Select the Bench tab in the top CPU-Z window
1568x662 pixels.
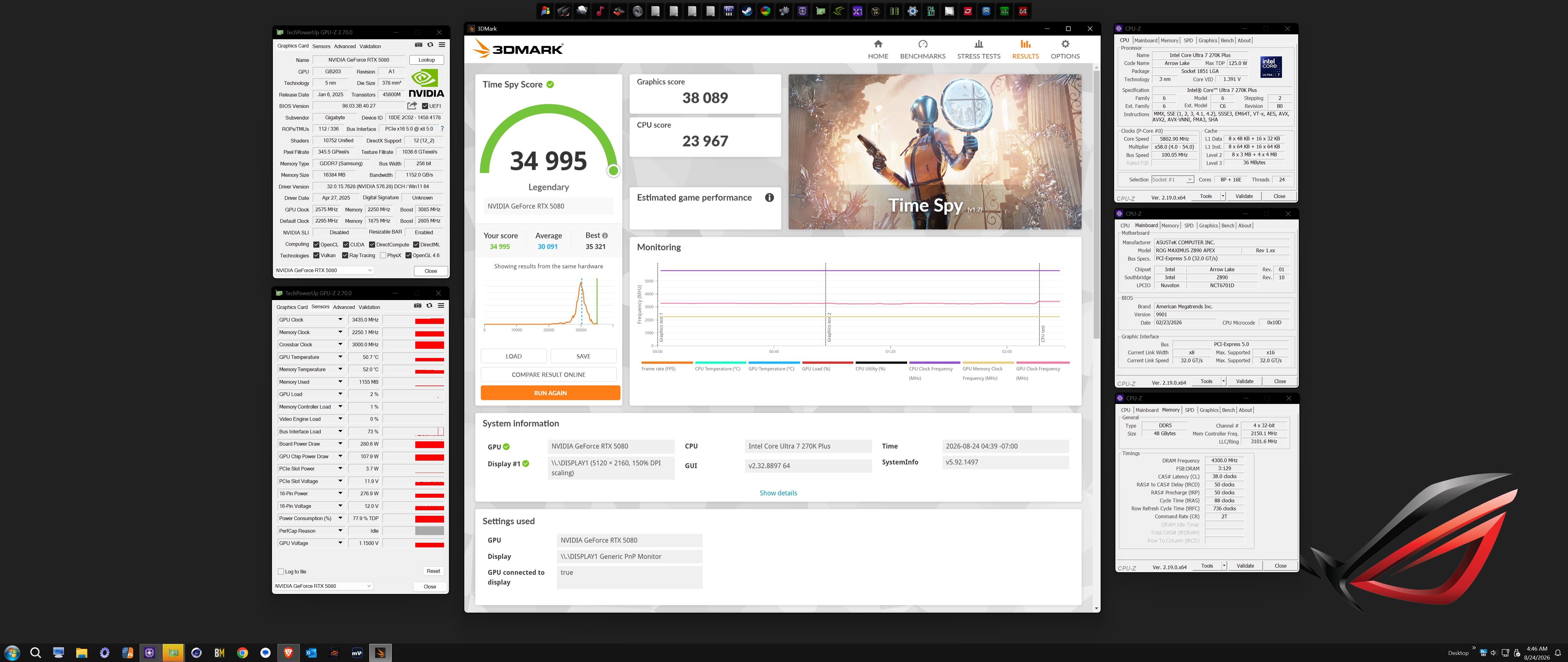tap(1227, 41)
